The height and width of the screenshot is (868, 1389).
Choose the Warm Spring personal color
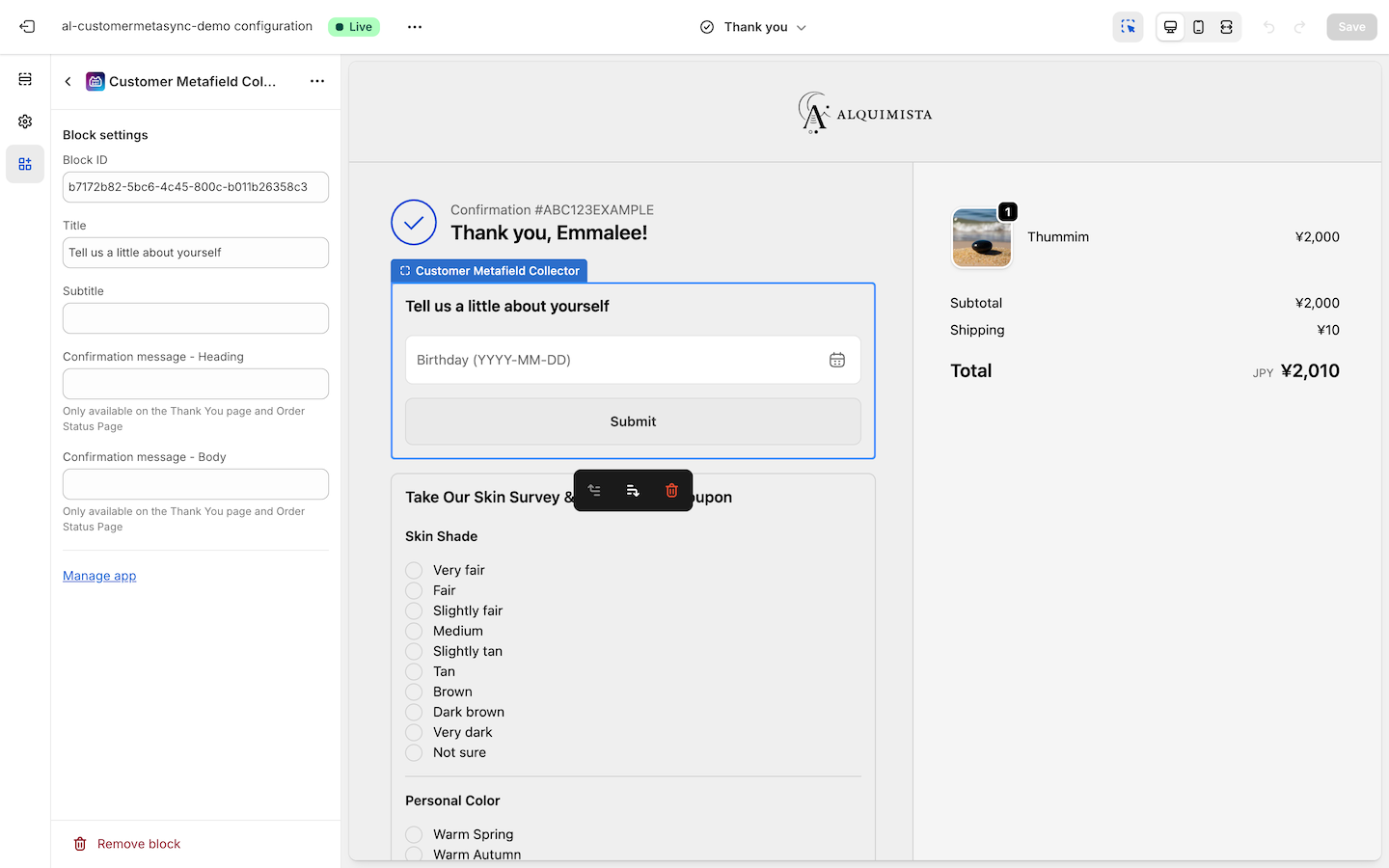(414, 834)
